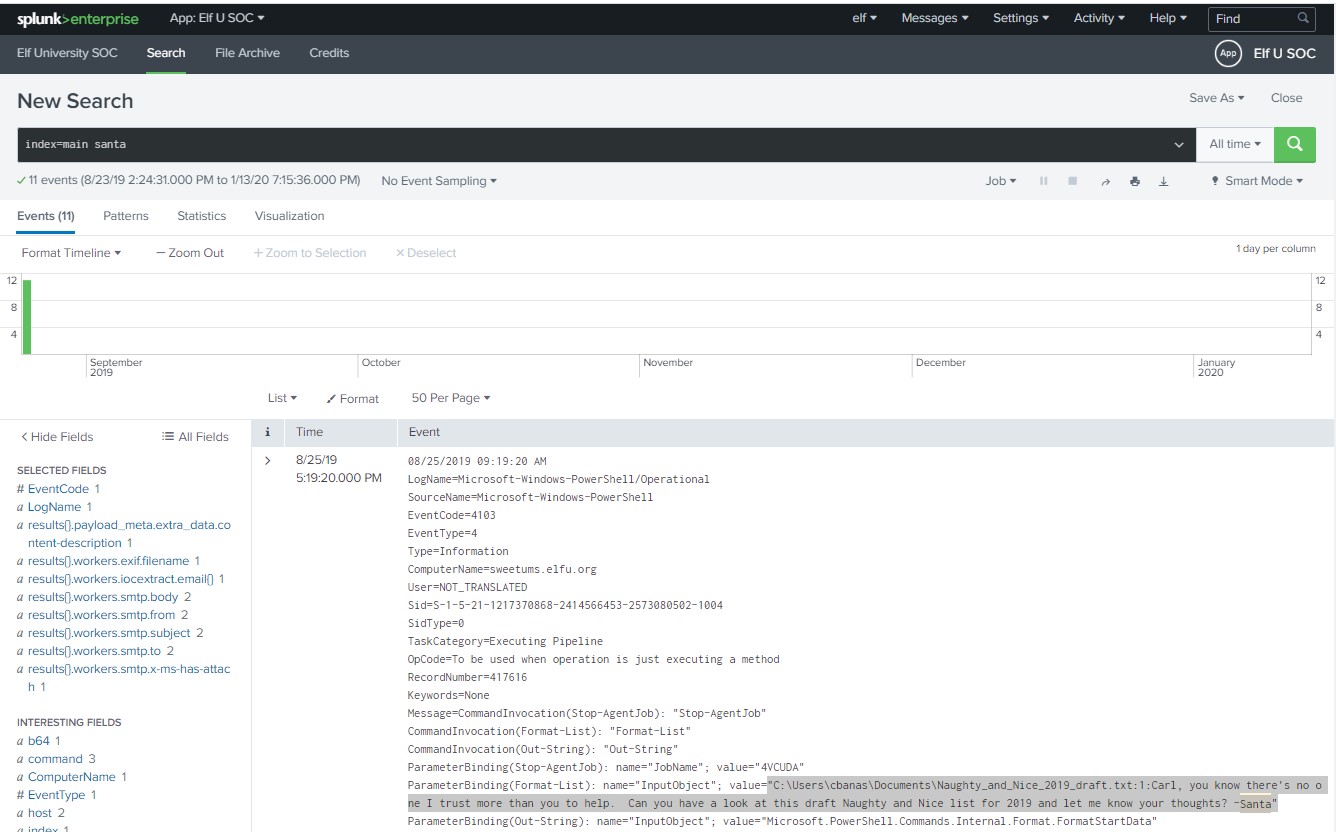Click the share job arrow icon
Viewport: 1336px width, 832px height.
(1105, 181)
